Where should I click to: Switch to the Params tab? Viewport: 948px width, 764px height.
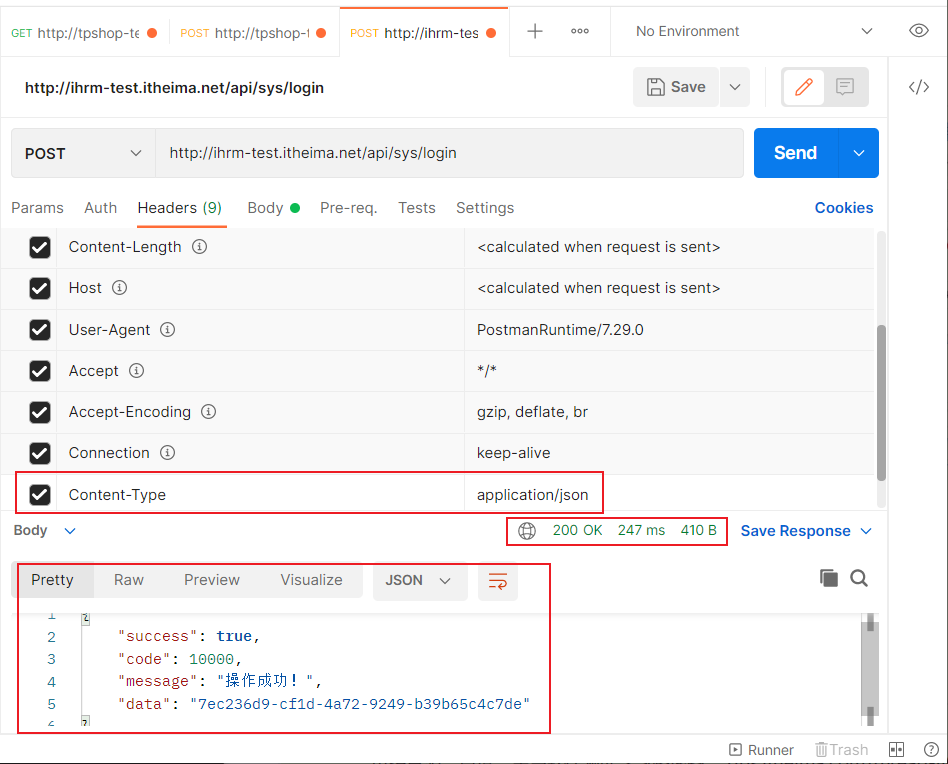click(x=37, y=208)
